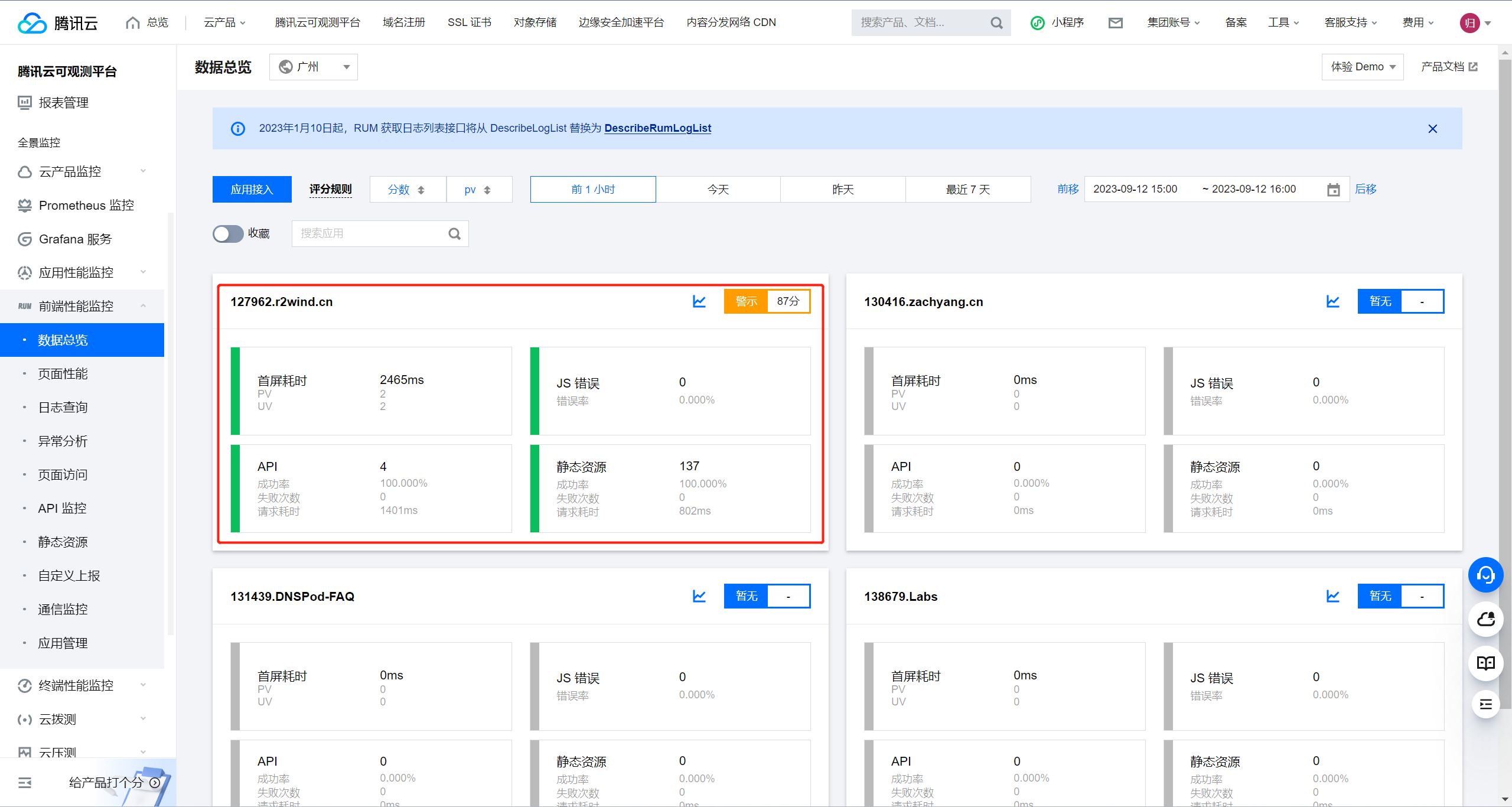This screenshot has width=1512, height=807.
Task: Open the documentation book floating button
Action: coord(1485,663)
